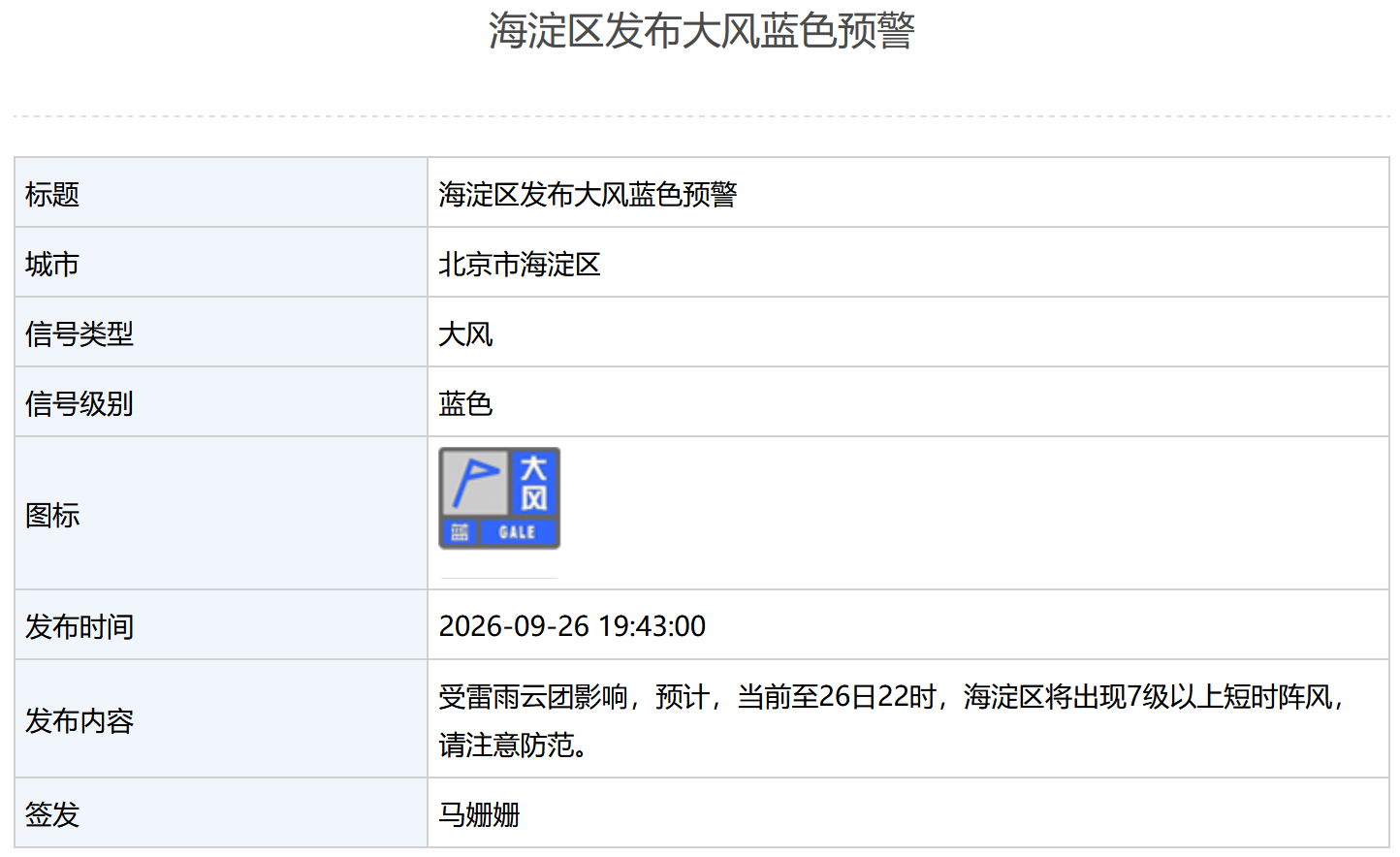The width and height of the screenshot is (1400, 857).
Task: Click the 信号类型 row label
Action: point(80,333)
